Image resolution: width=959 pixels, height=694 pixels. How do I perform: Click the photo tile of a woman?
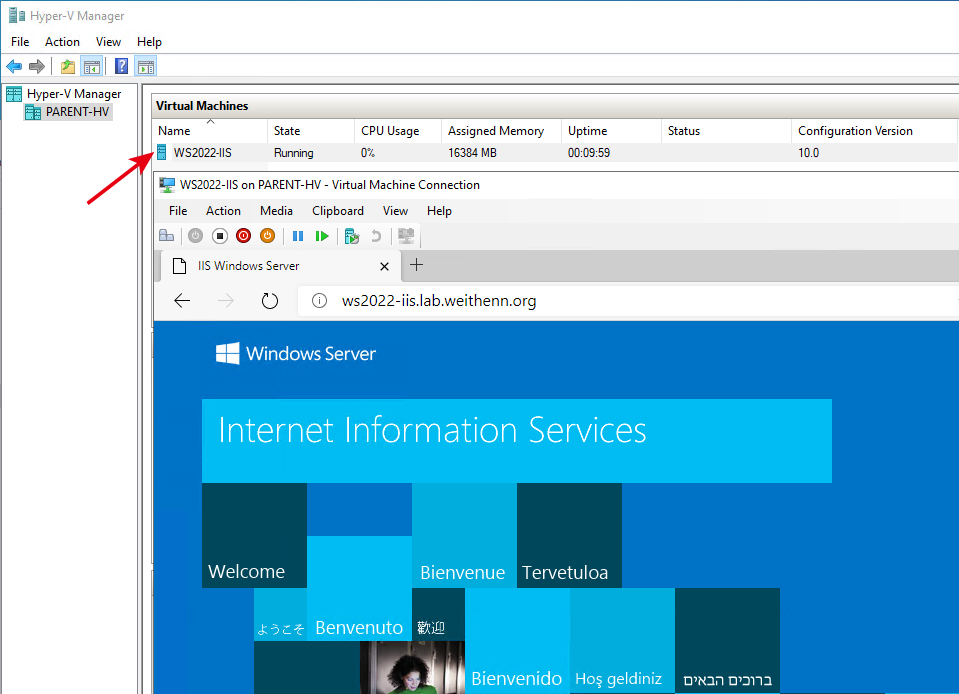[x=412, y=667]
